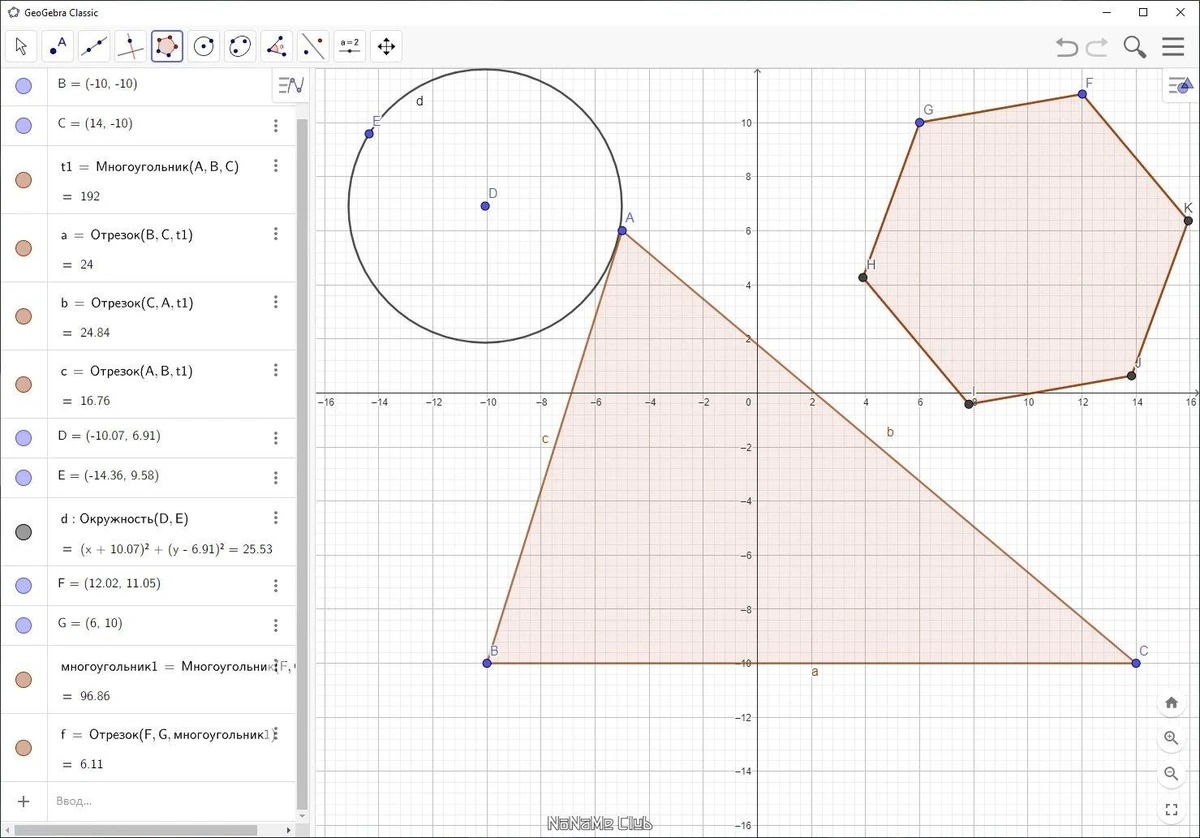Click the t1 area value 192
The width and height of the screenshot is (1200, 838).
click(90, 197)
